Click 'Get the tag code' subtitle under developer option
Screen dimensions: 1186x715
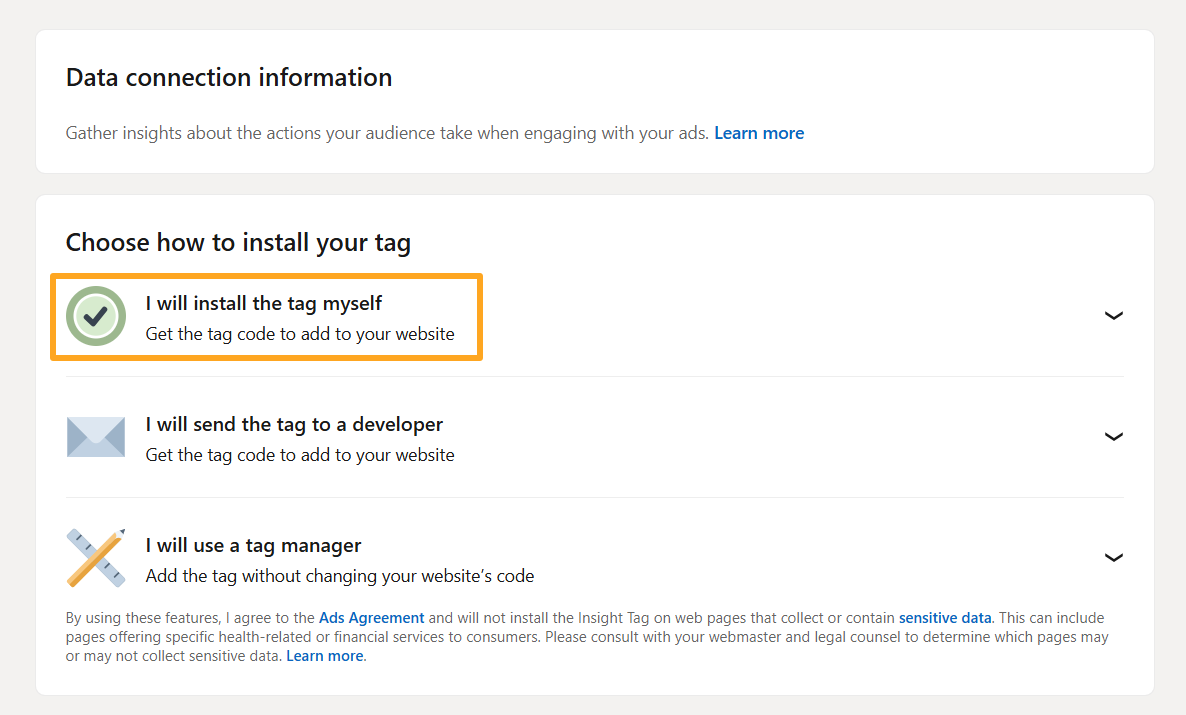point(300,455)
